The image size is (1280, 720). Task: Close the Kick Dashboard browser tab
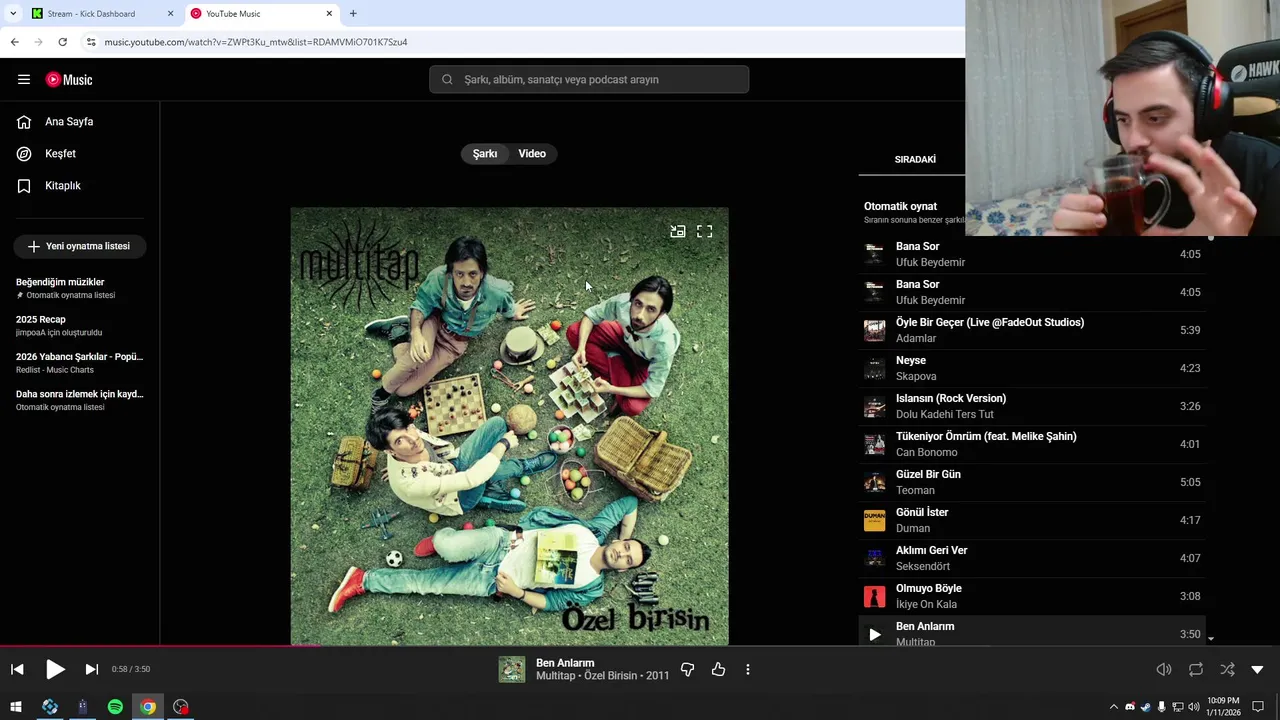click(170, 14)
